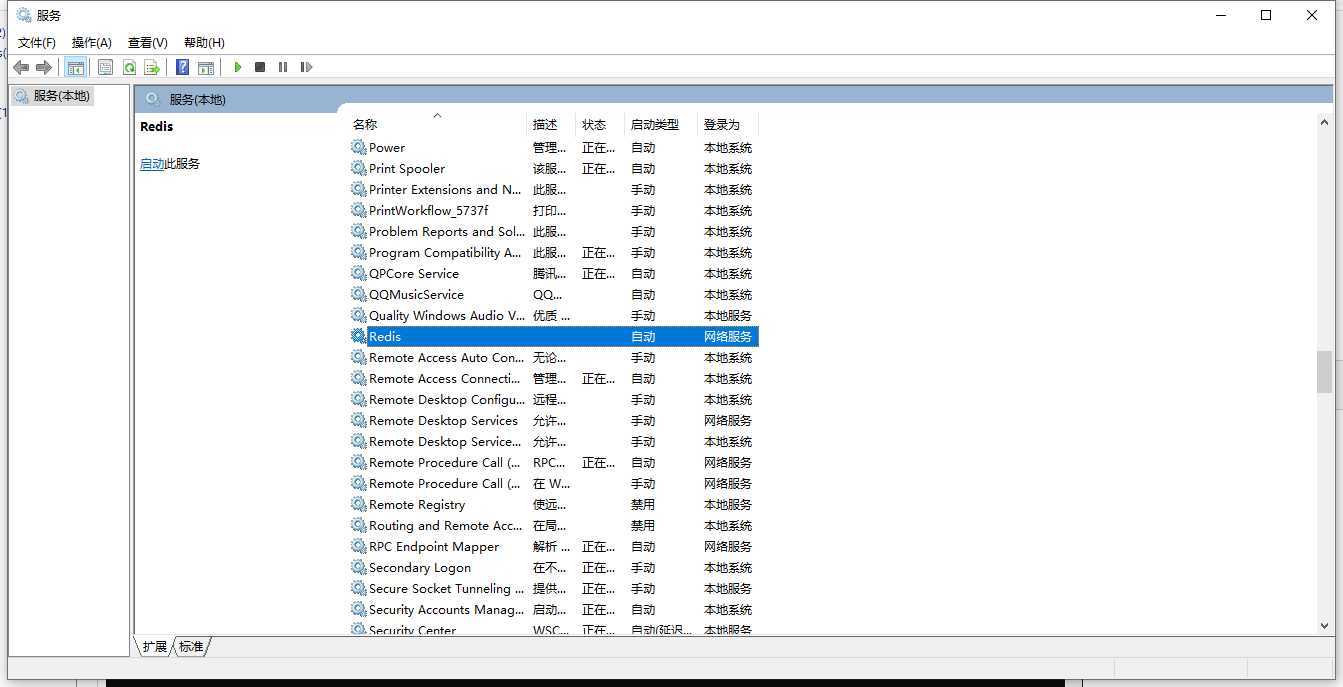The width and height of the screenshot is (1343, 687).
Task: Select the Secure Socket Tunneling service name
Action: point(446,588)
